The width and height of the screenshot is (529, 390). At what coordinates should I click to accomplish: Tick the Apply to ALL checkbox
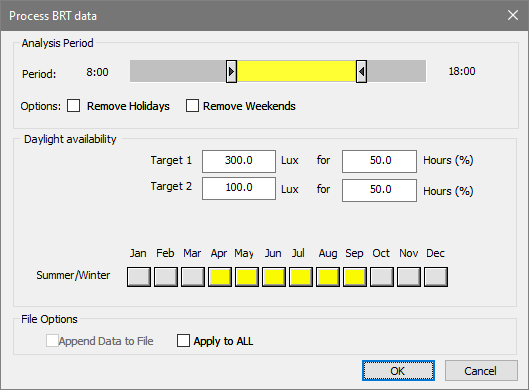click(x=183, y=340)
